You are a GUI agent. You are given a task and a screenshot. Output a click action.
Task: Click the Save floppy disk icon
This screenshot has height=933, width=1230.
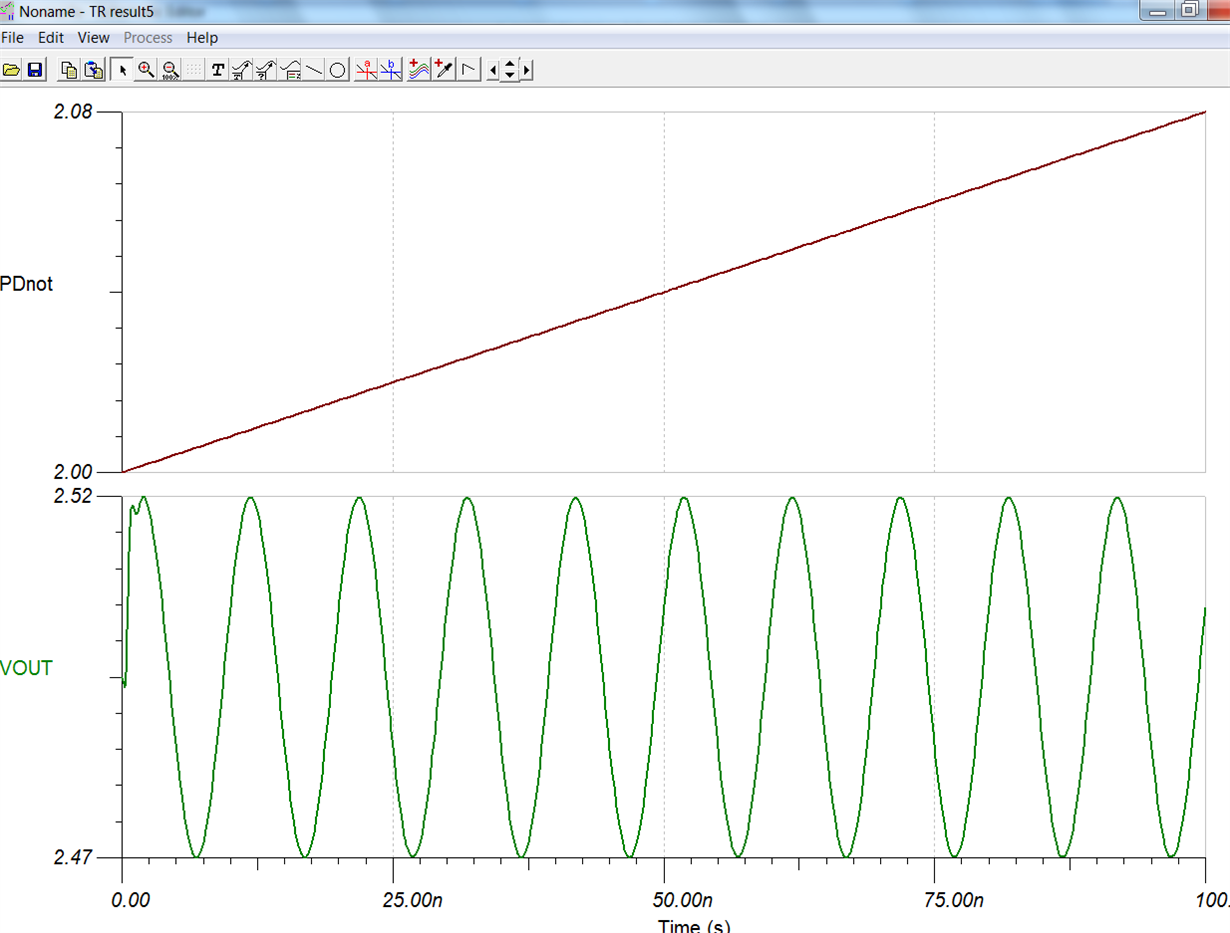(x=35, y=70)
